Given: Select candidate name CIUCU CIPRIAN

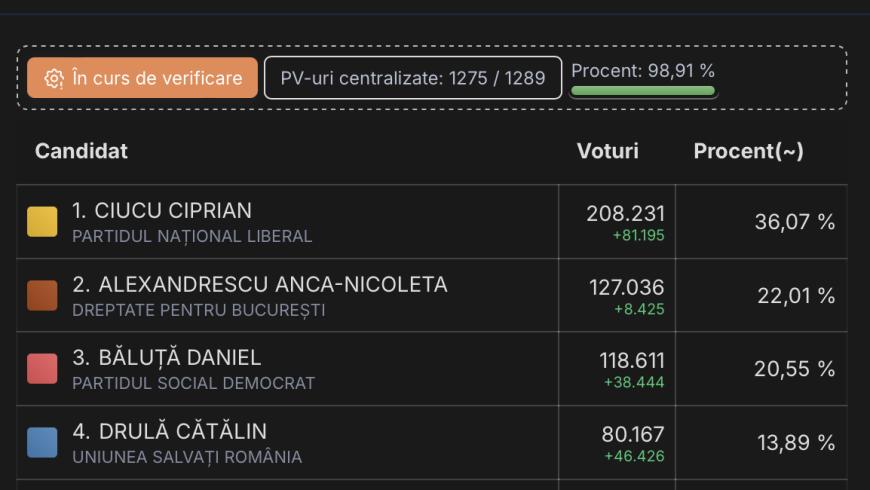Looking at the screenshot, I should [x=162, y=211].
